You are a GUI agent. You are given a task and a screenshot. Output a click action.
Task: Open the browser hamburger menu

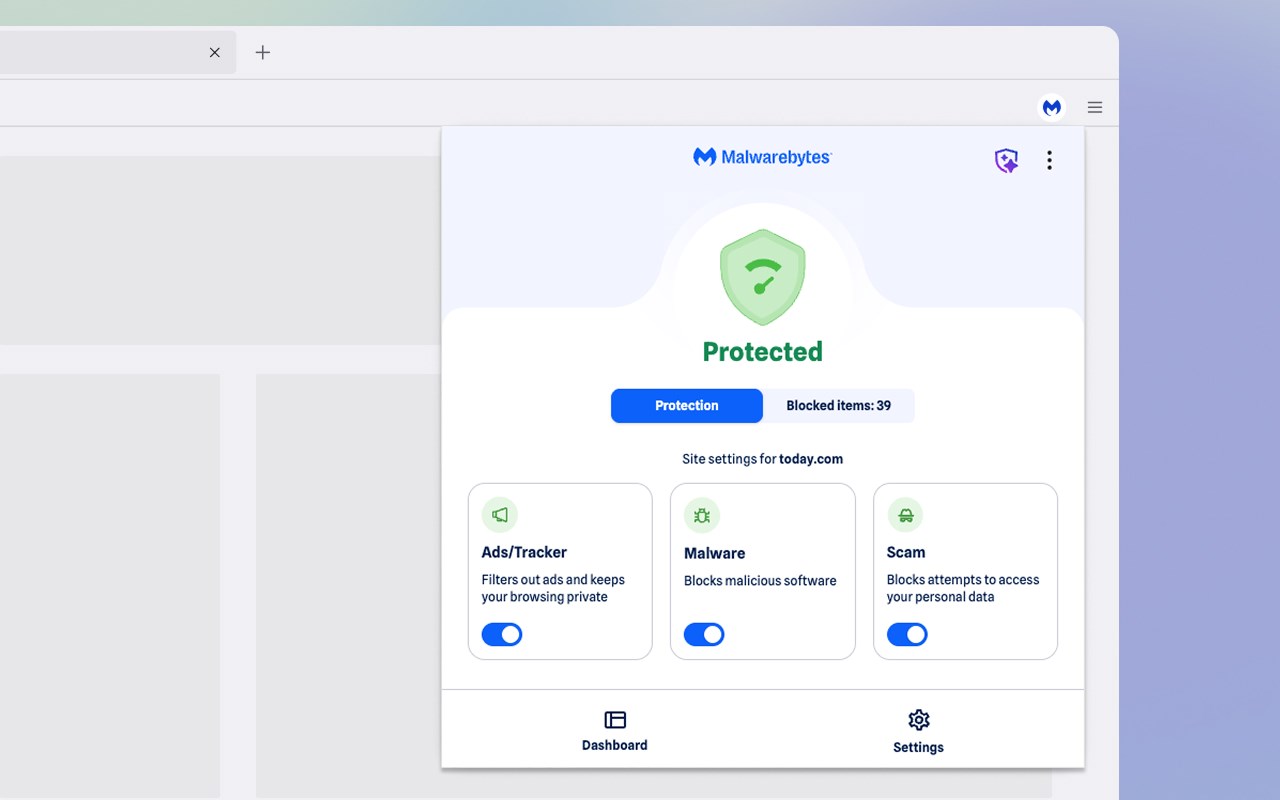(1095, 107)
